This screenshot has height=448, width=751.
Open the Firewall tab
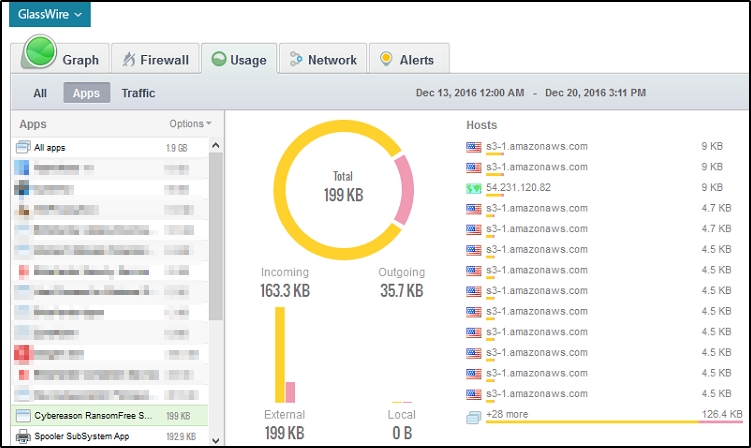[x=156, y=58]
